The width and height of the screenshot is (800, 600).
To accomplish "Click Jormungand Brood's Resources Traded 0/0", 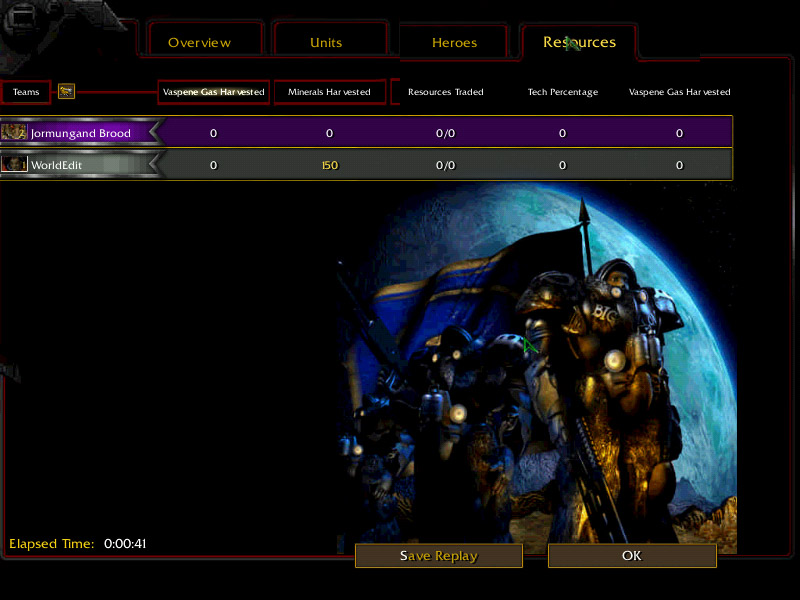I will 445,133.
